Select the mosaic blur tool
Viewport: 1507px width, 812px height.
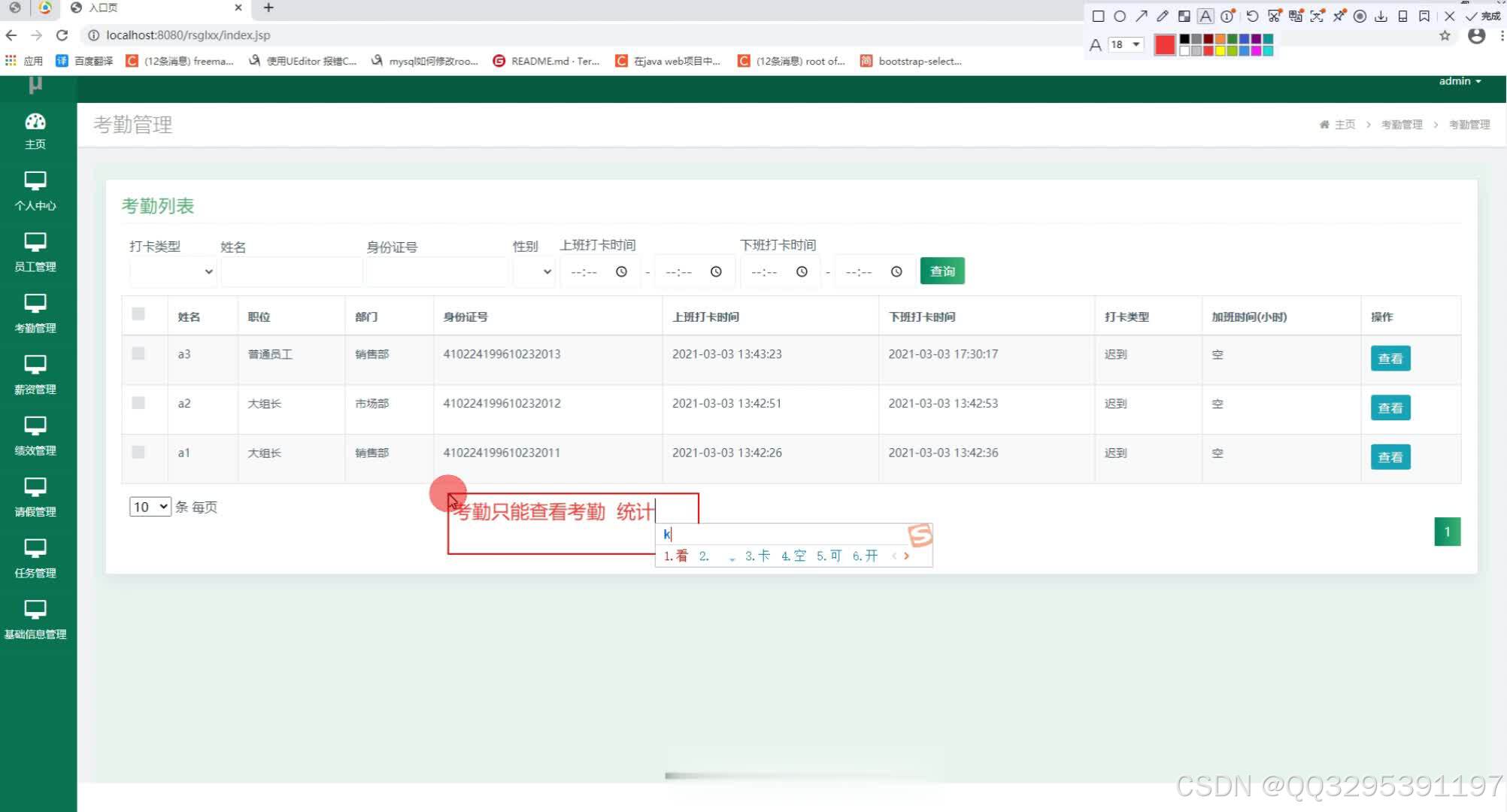1184,17
